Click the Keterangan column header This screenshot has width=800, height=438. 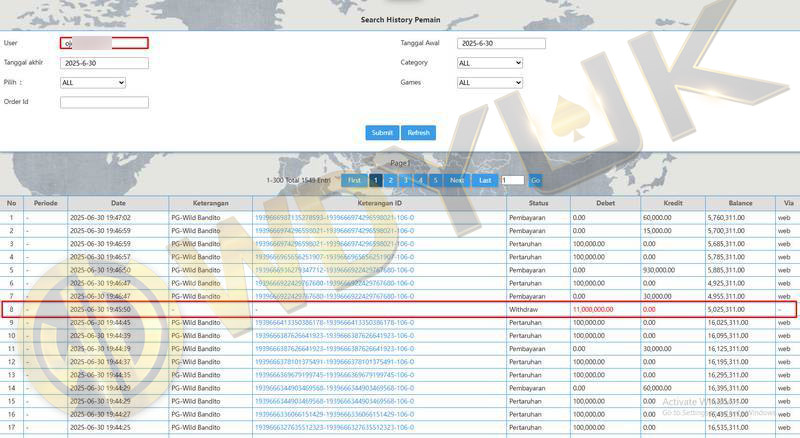[x=211, y=203]
